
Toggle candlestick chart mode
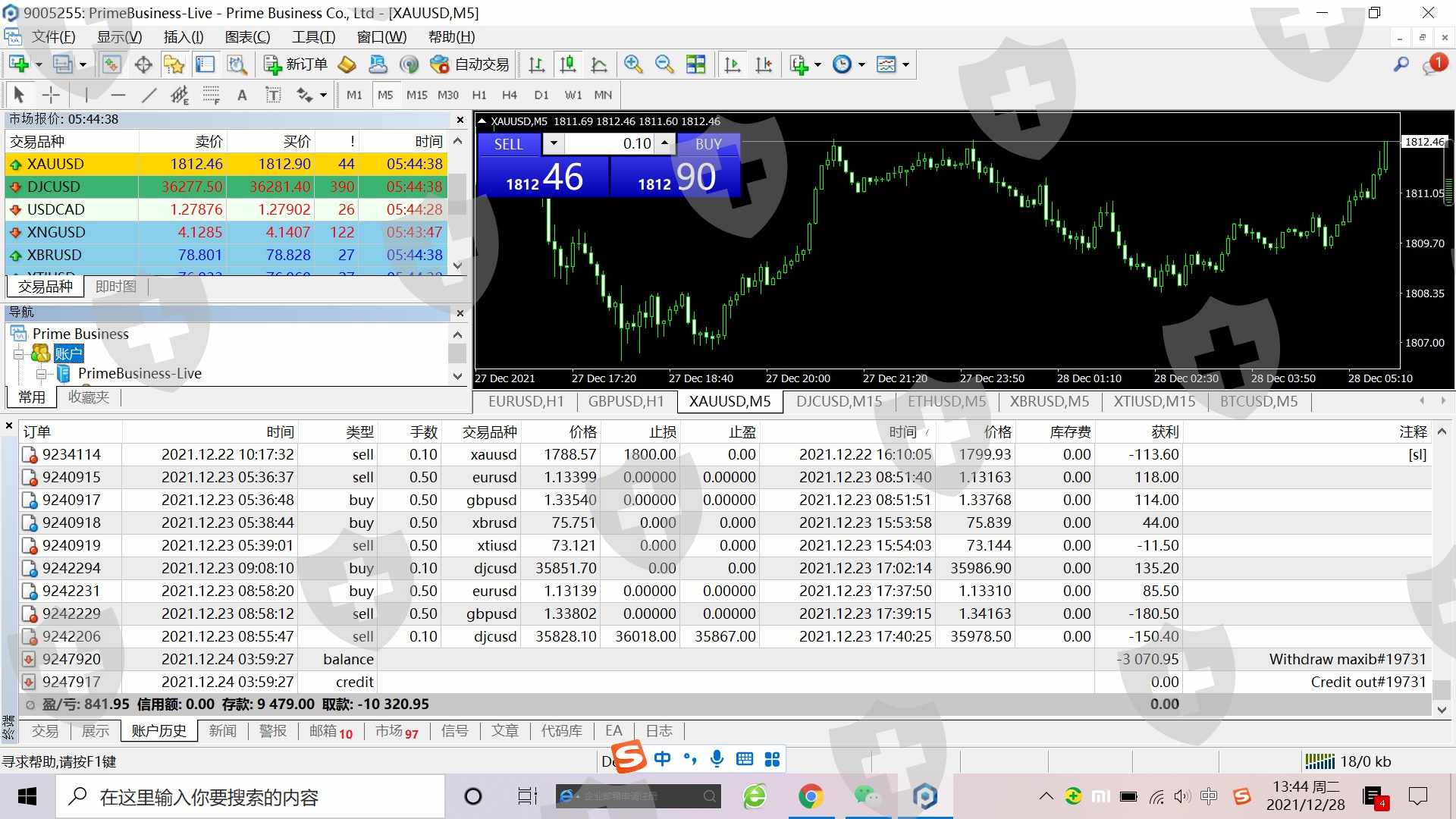click(x=567, y=64)
